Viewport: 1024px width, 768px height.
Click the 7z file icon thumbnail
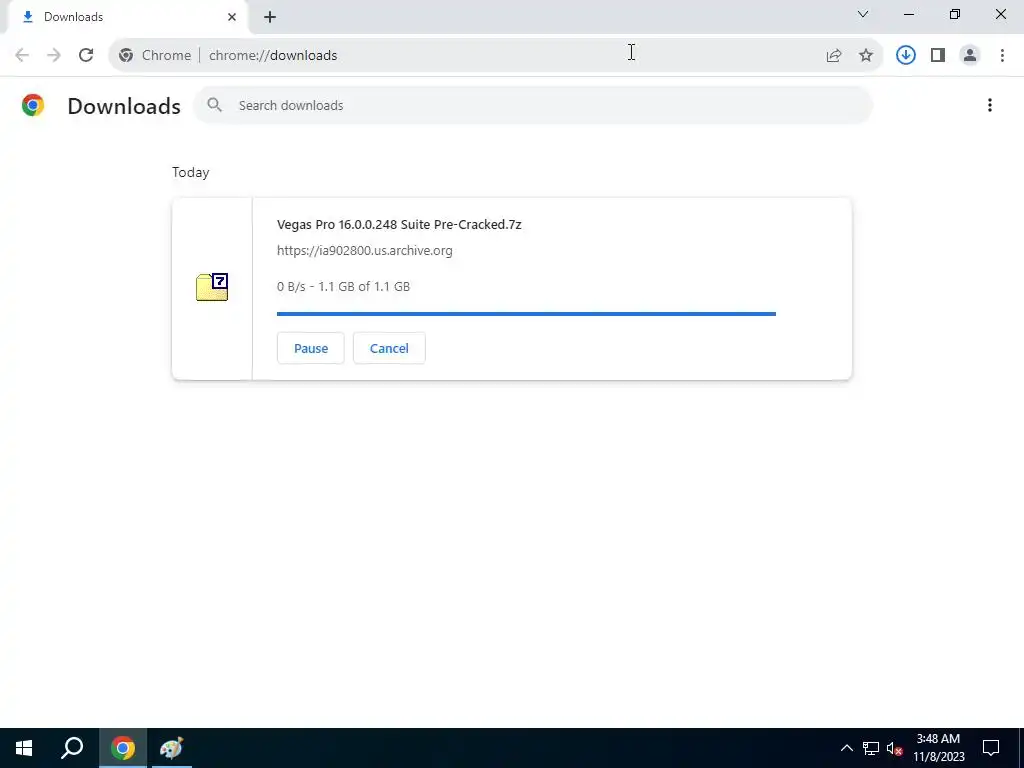coord(212,287)
